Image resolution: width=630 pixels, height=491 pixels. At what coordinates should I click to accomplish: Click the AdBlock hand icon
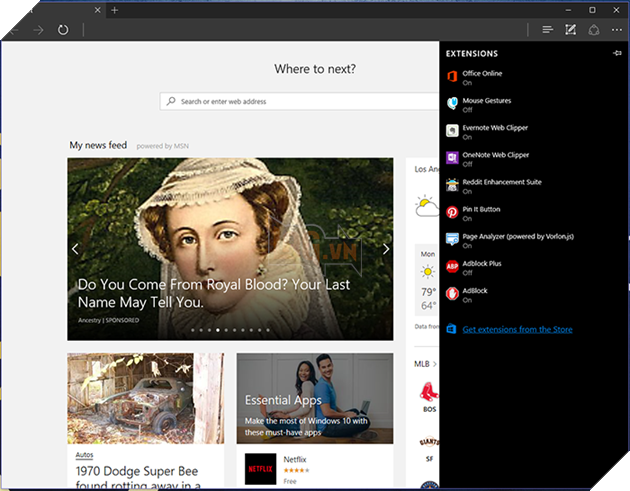(x=452, y=293)
